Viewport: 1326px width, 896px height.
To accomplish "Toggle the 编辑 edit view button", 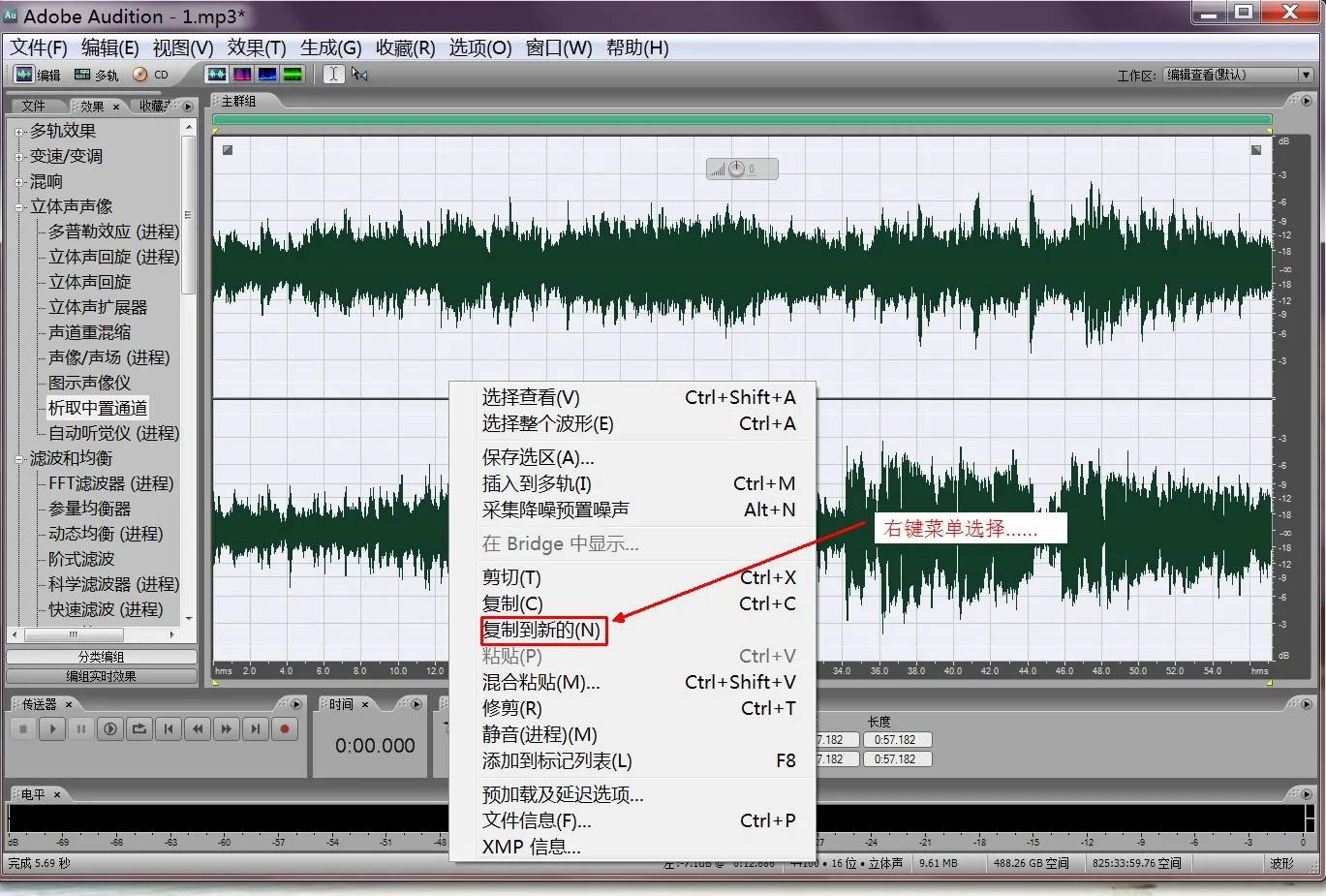I will pyautogui.click(x=38, y=75).
